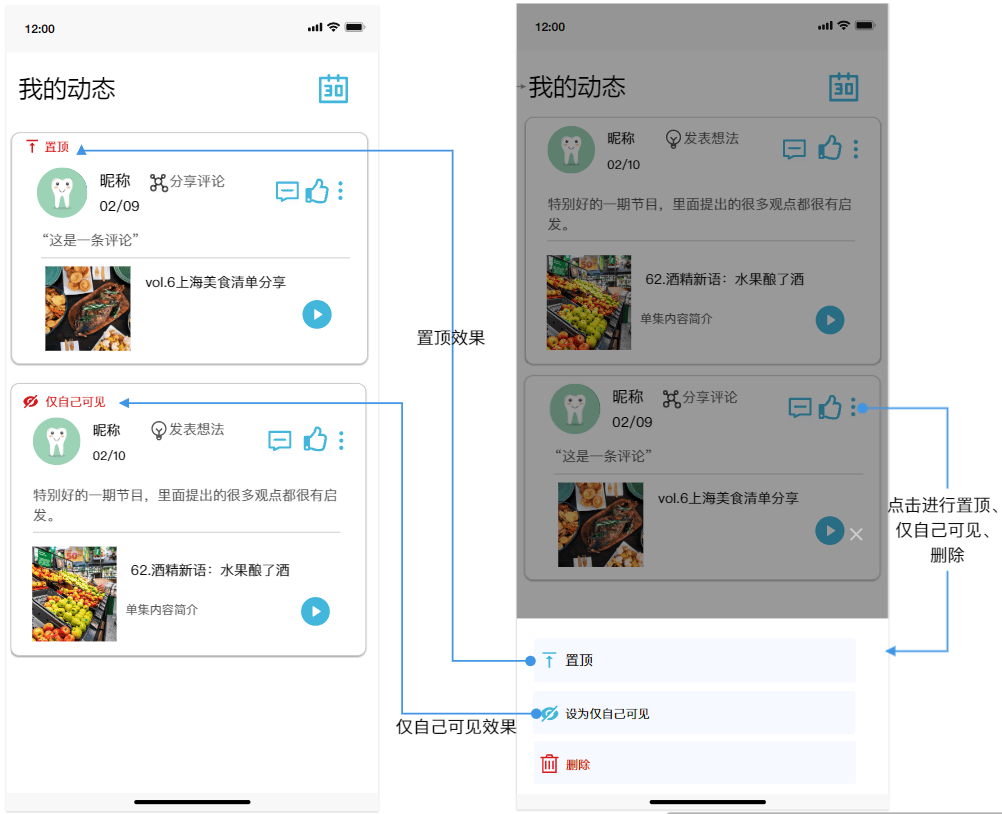Screen dimensions: 1002x814
Task: Click the comment icon on the left pinned post
Action: tap(287, 191)
